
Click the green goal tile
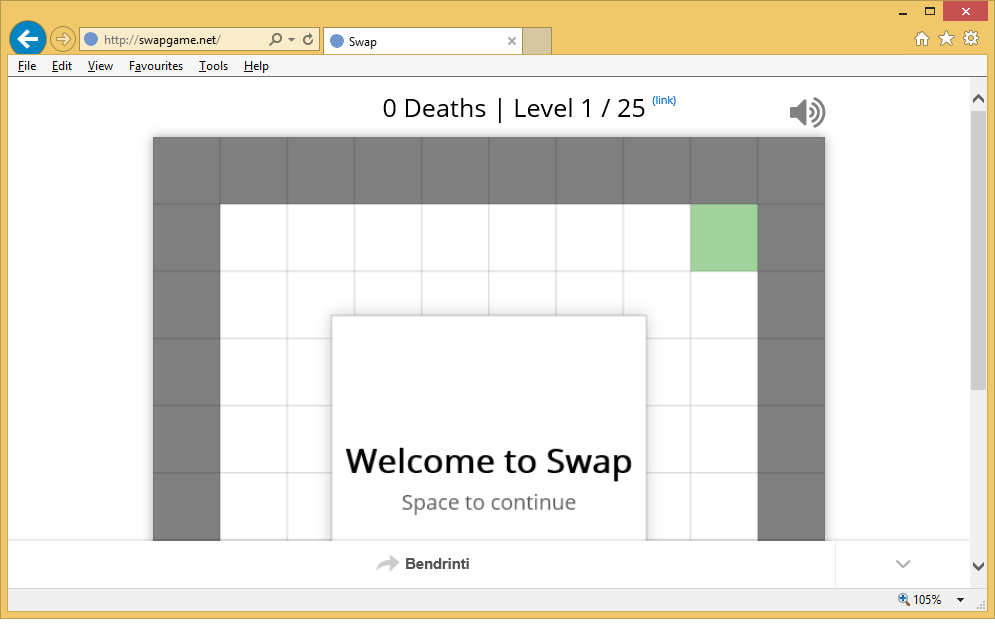(724, 238)
